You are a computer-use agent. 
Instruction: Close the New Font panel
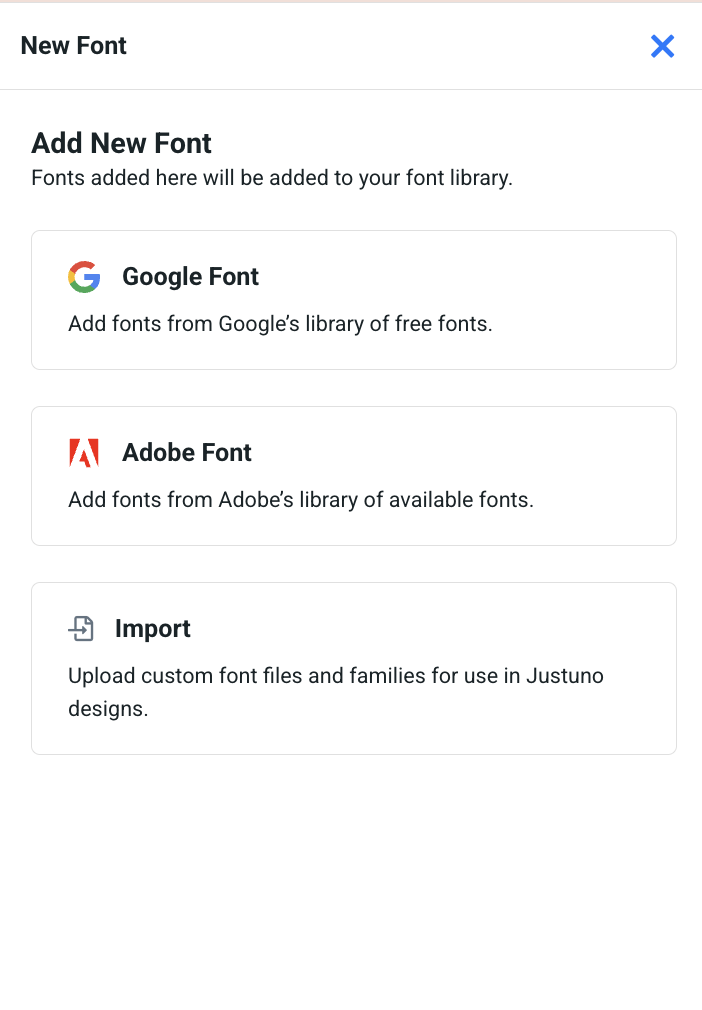pyautogui.click(x=662, y=46)
